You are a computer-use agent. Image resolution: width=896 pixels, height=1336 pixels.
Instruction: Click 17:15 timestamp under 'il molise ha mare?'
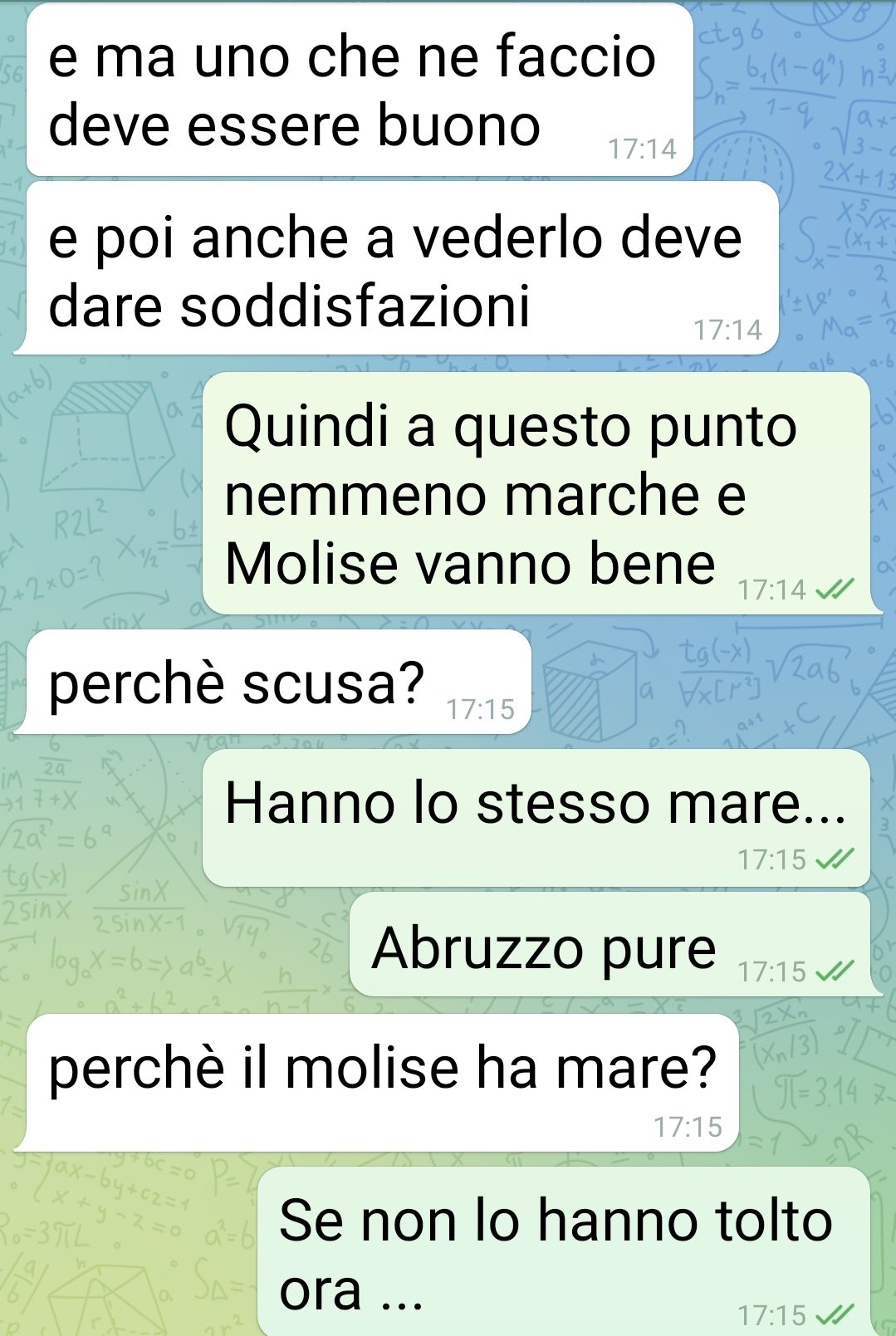(x=688, y=1127)
